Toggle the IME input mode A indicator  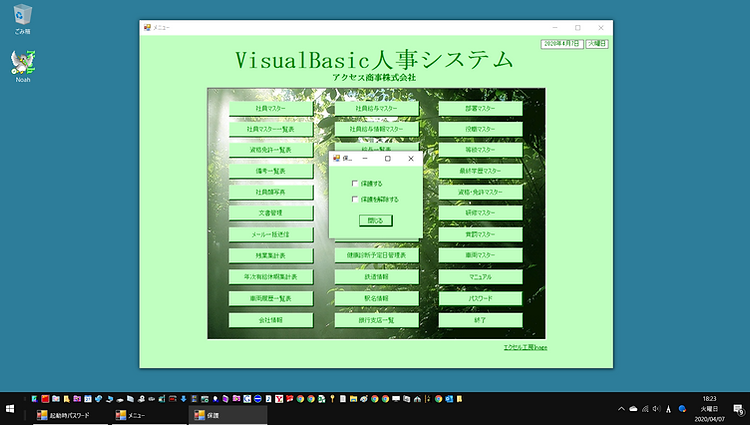pos(669,409)
